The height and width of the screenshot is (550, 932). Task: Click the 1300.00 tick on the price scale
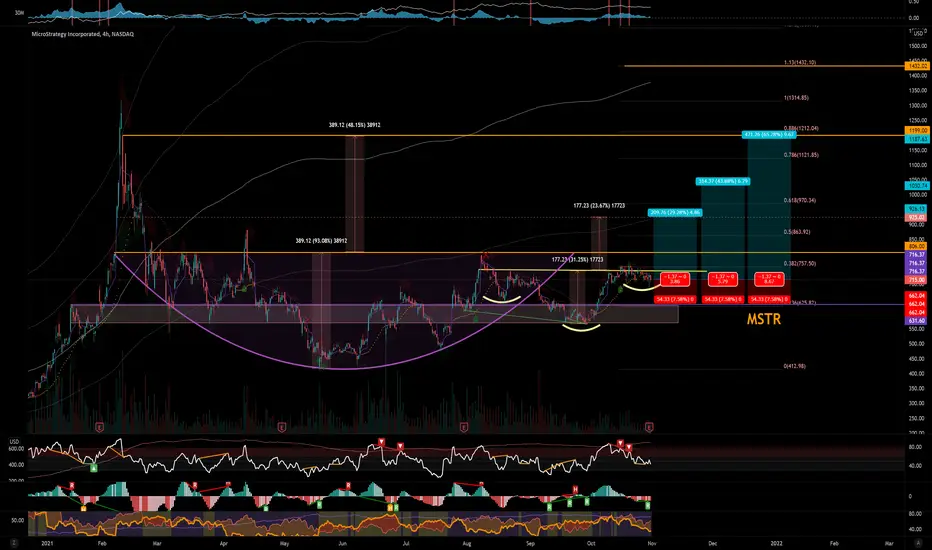click(x=918, y=105)
